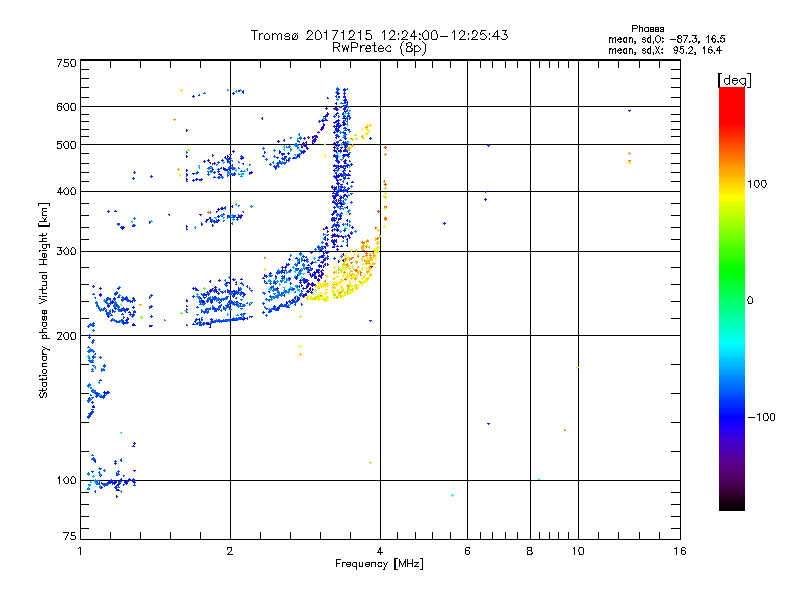
Task: Click the black bottom of the phase colorbar
Action: coord(732,503)
